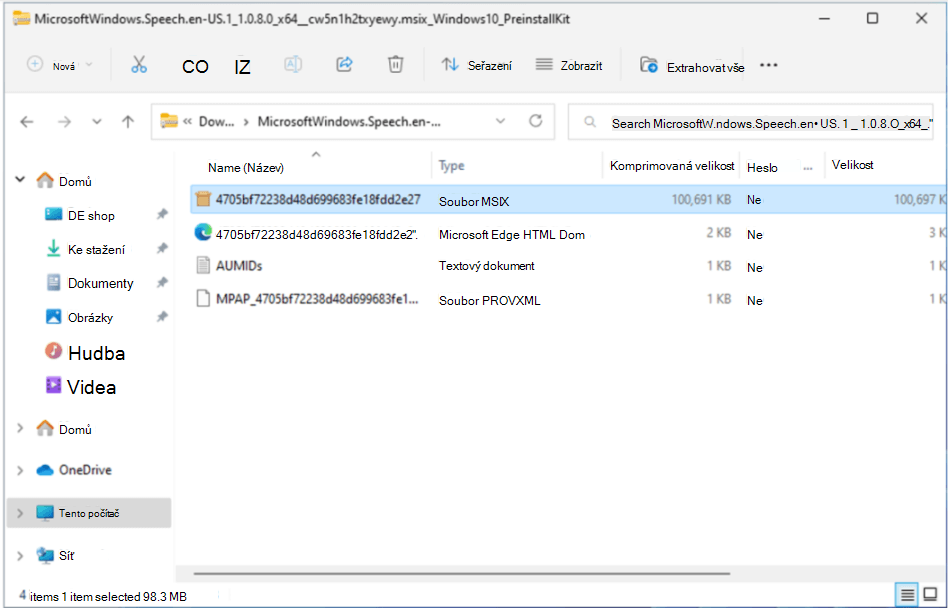
Task: Click the search box field
Action: [x=751, y=123]
